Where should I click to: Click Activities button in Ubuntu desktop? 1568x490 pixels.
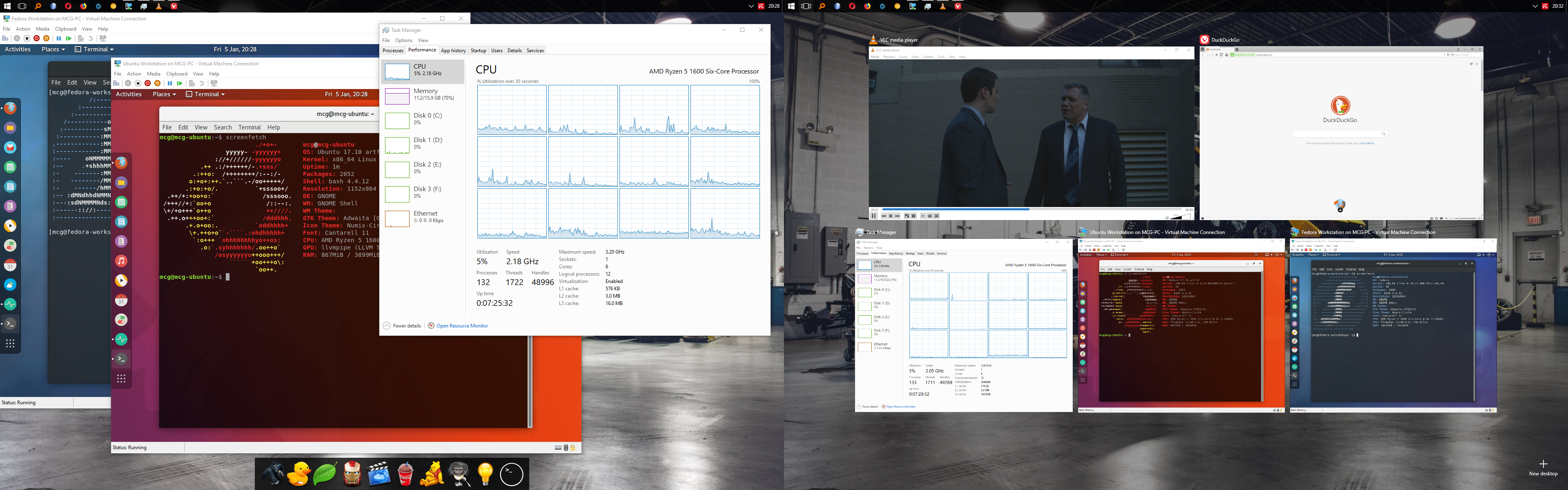coord(129,94)
